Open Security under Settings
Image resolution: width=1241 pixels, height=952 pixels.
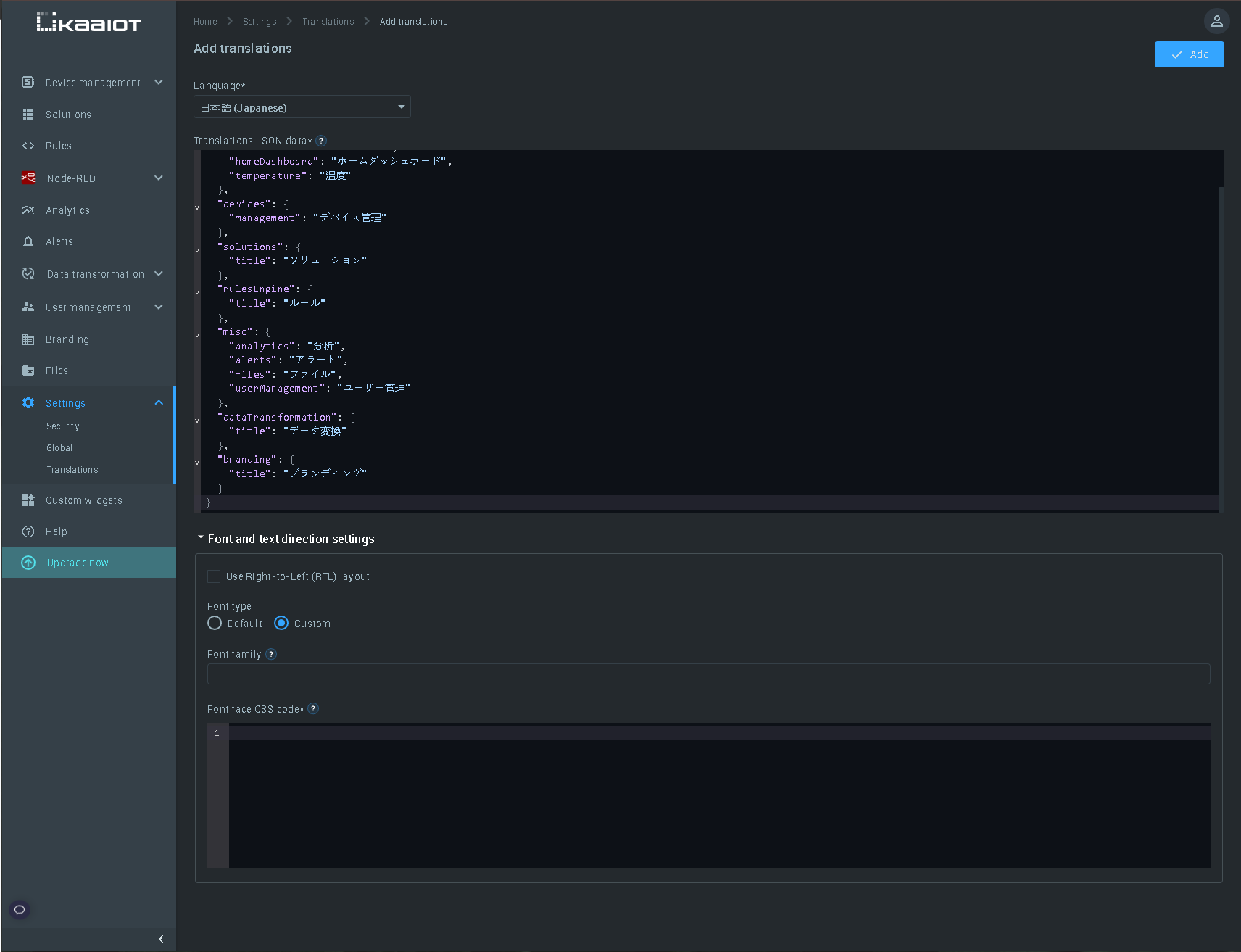63,426
